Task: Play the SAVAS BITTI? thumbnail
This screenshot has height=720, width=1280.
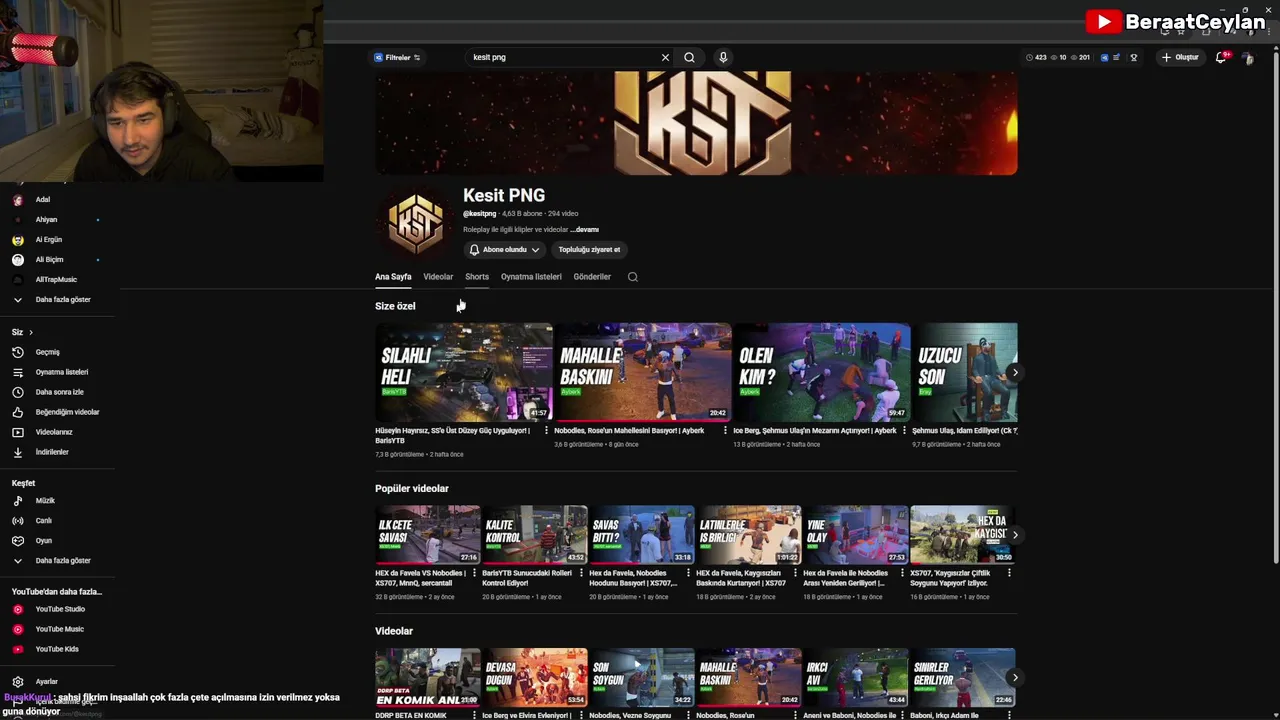Action: 642,535
